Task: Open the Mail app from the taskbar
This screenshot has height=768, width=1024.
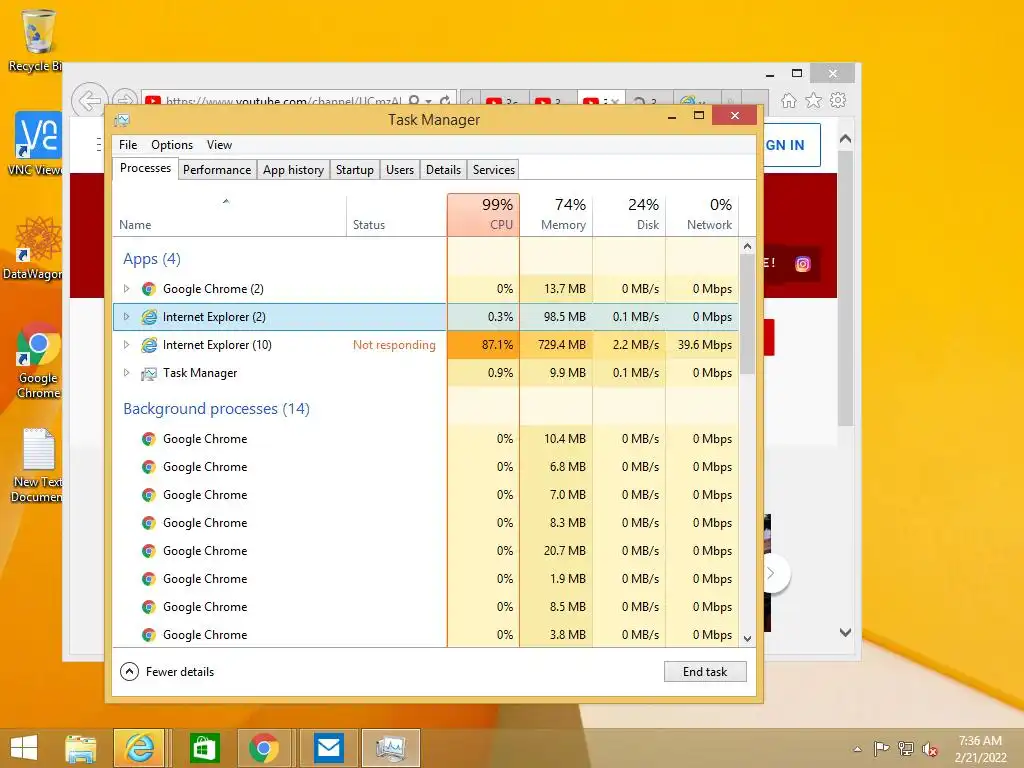Action: tap(328, 748)
